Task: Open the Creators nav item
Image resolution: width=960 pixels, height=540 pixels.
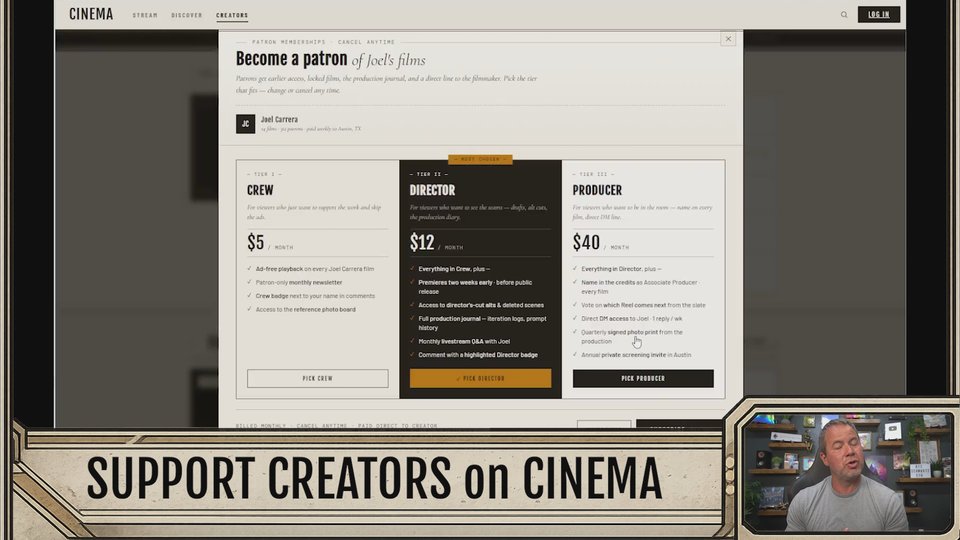Action: tap(232, 15)
